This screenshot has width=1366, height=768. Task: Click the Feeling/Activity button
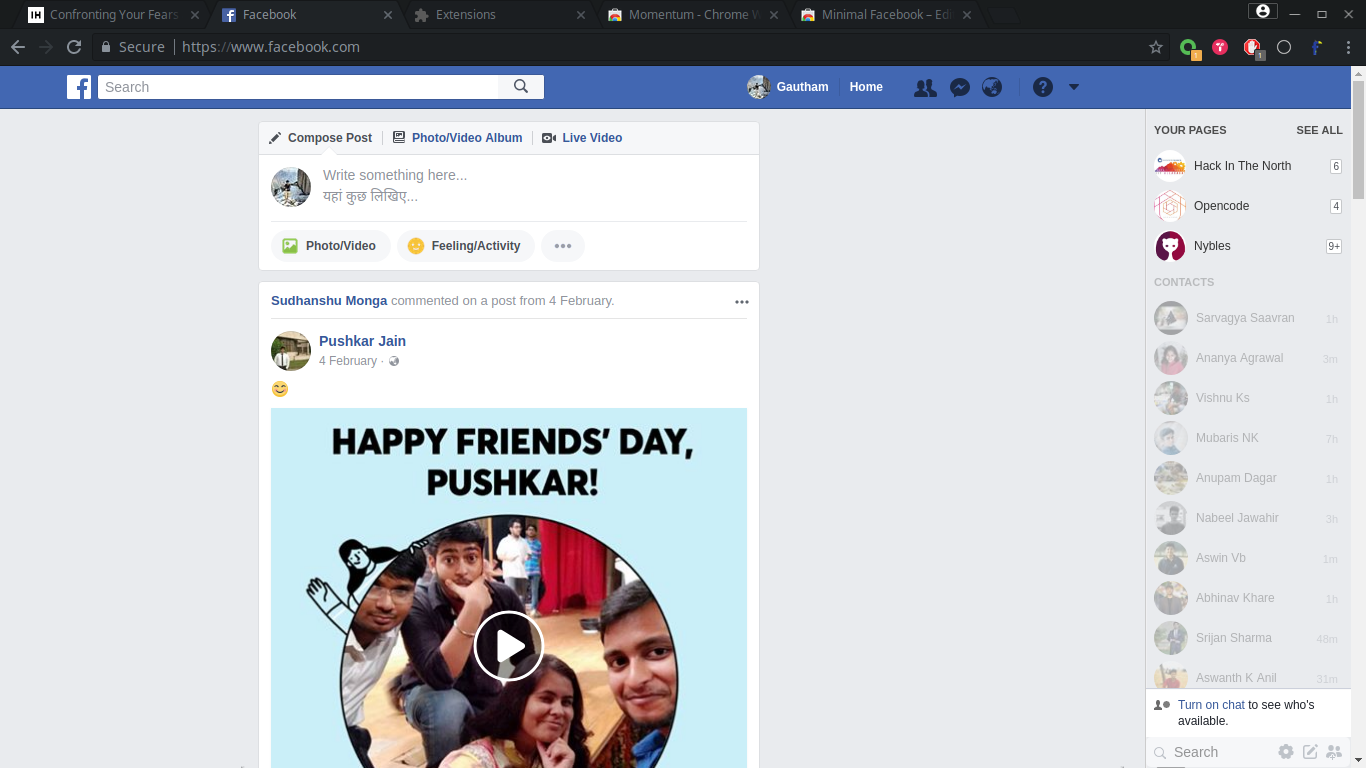click(465, 246)
